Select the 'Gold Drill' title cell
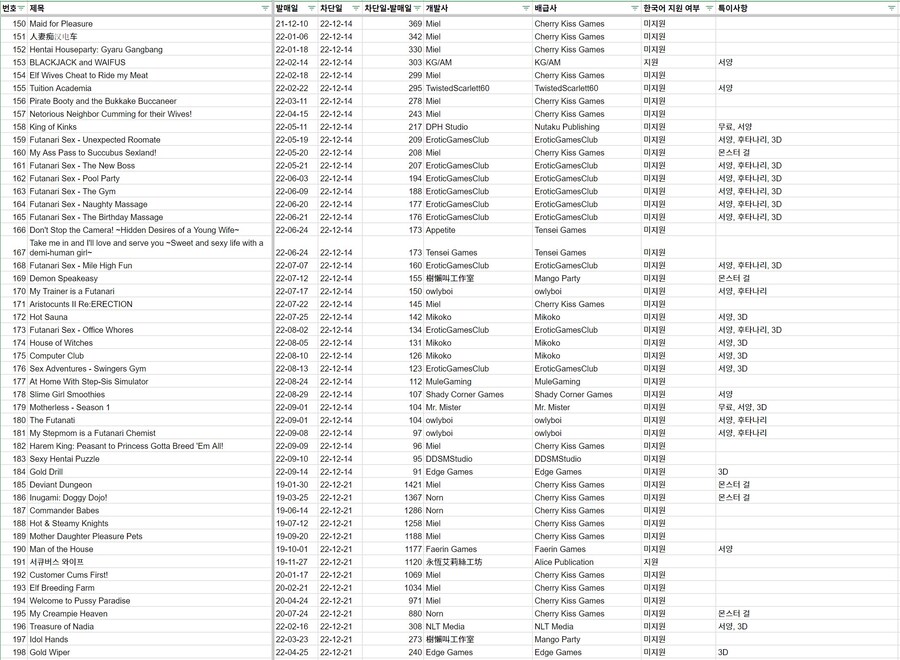This screenshot has height=660, width=900. (149, 472)
